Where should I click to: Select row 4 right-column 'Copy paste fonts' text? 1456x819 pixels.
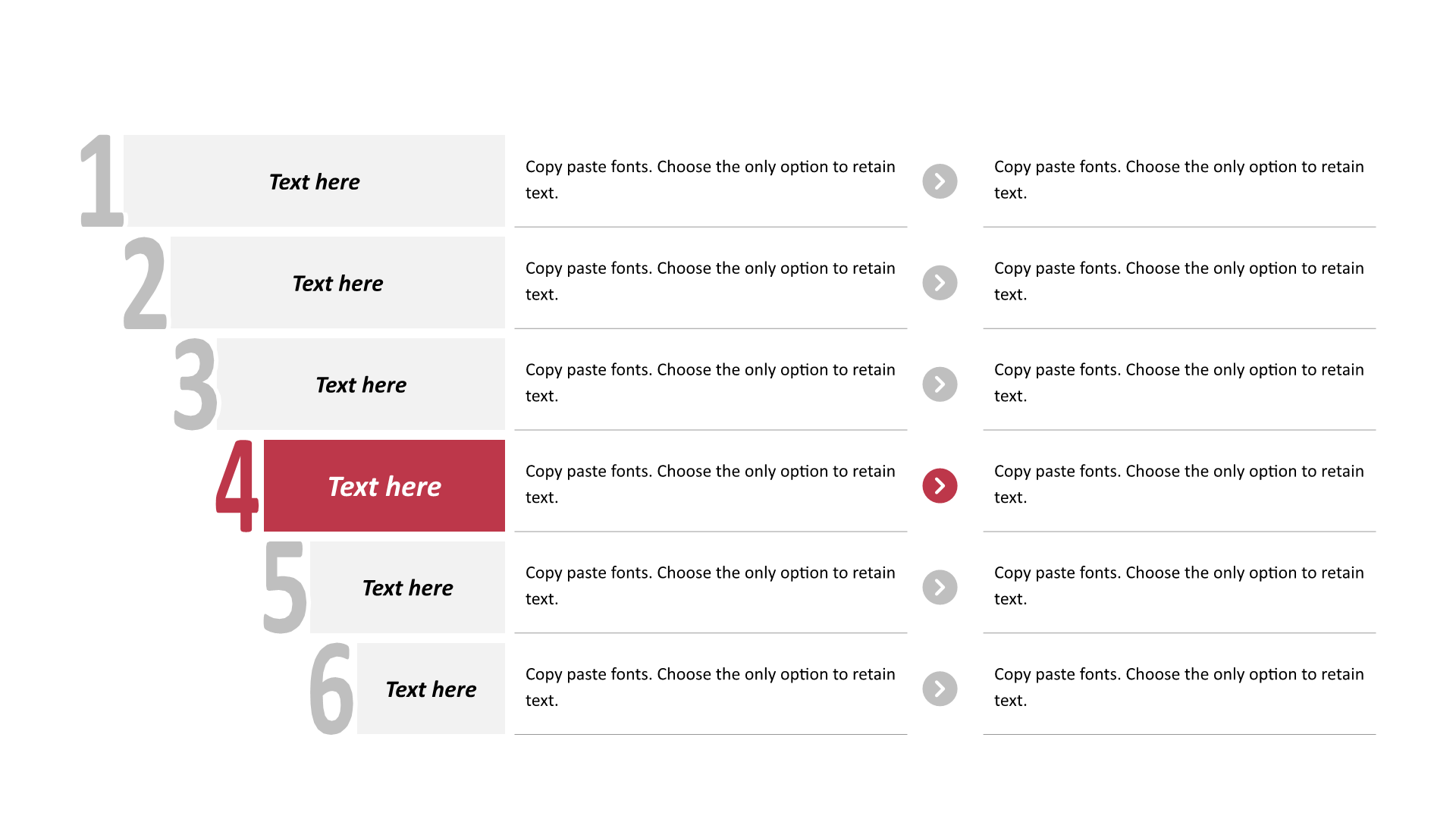pyautogui.click(x=1179, y=485)
